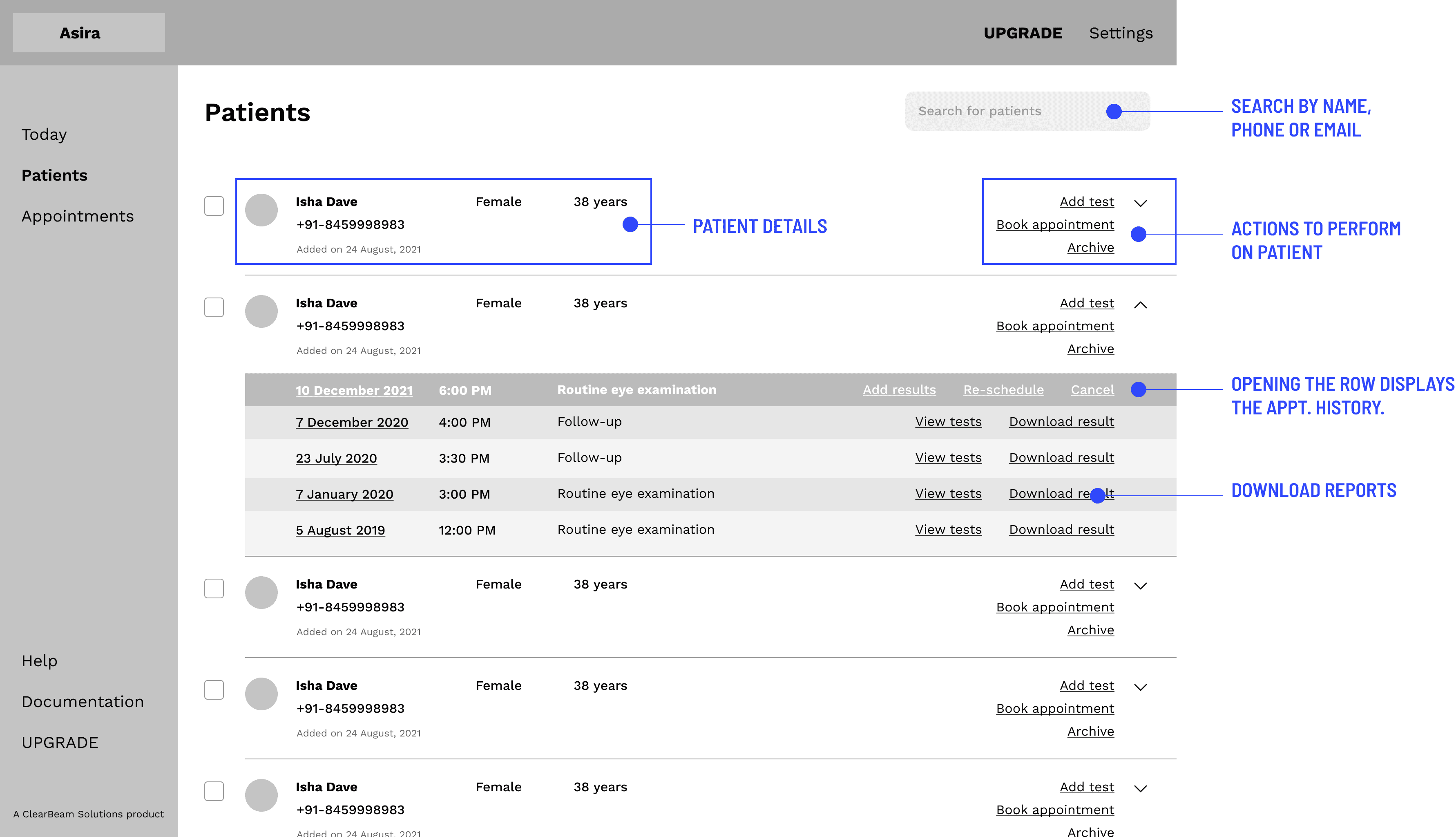This screenshot has height=837, width=1456.
Task: Click the expanded patient's avatar circle
Action: pyautogui.click(x=261, y=311)
